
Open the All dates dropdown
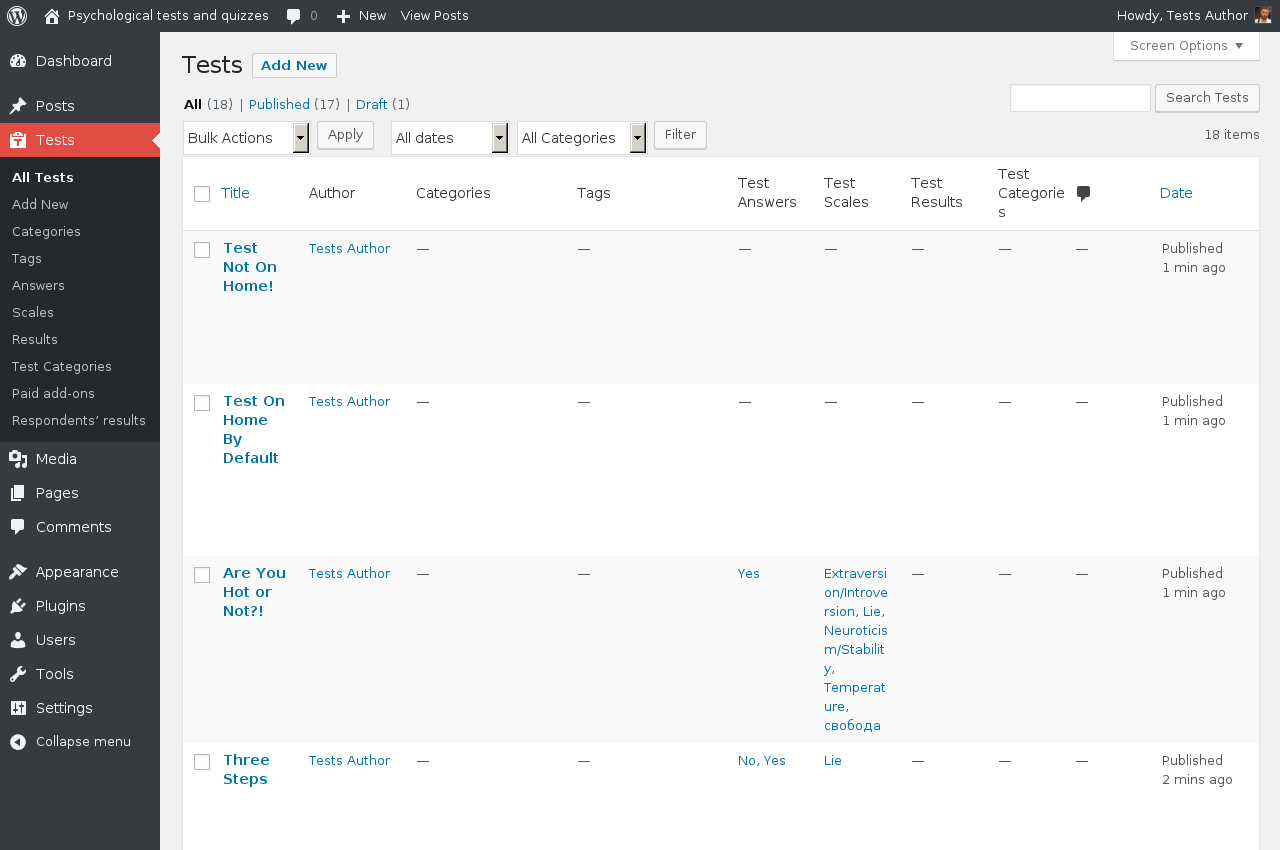pyautogui.click(x=450, y=138)
